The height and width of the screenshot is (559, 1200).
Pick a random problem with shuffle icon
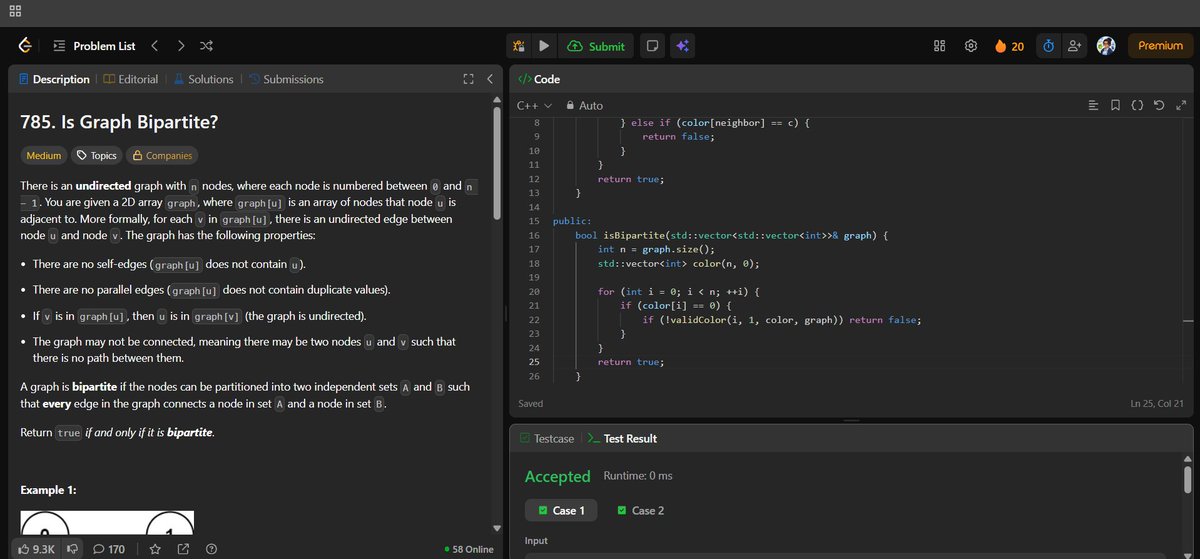click(x=206, y=46)
